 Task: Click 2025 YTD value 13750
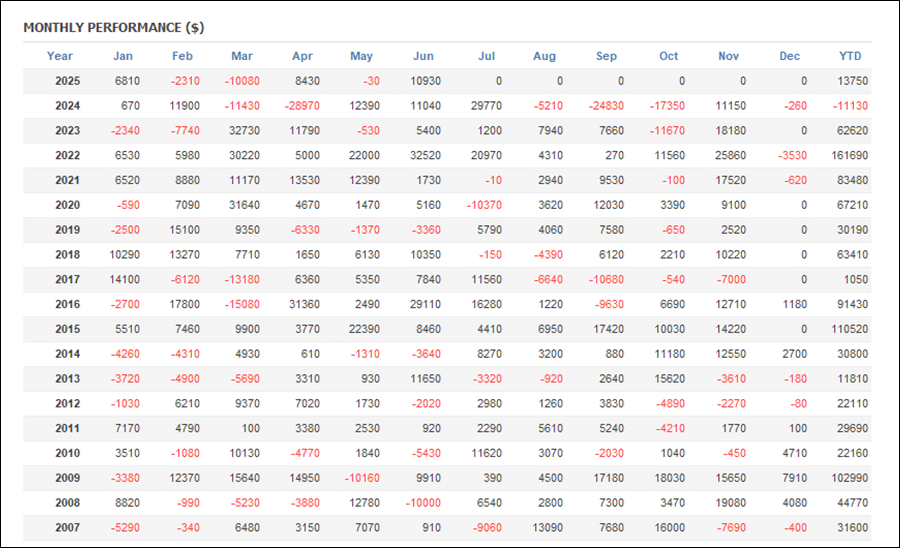tap(853, 81)
